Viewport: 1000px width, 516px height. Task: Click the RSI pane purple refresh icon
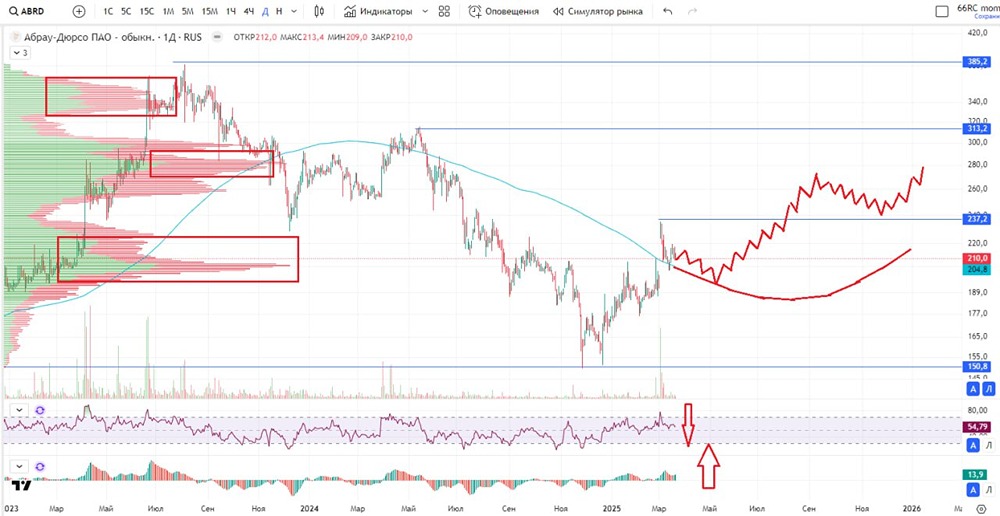(x=40, y=409)
